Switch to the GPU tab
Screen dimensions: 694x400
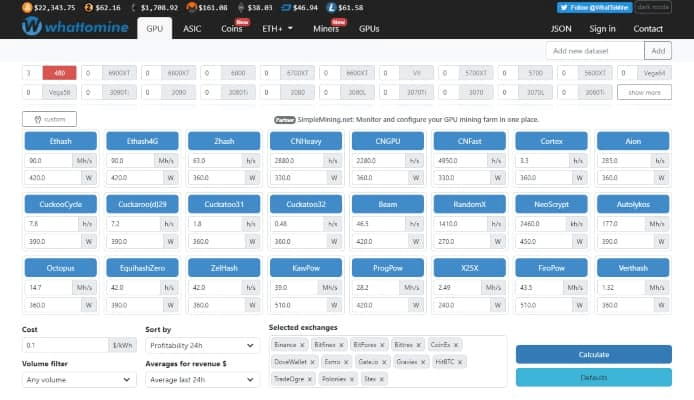[154, 29]
